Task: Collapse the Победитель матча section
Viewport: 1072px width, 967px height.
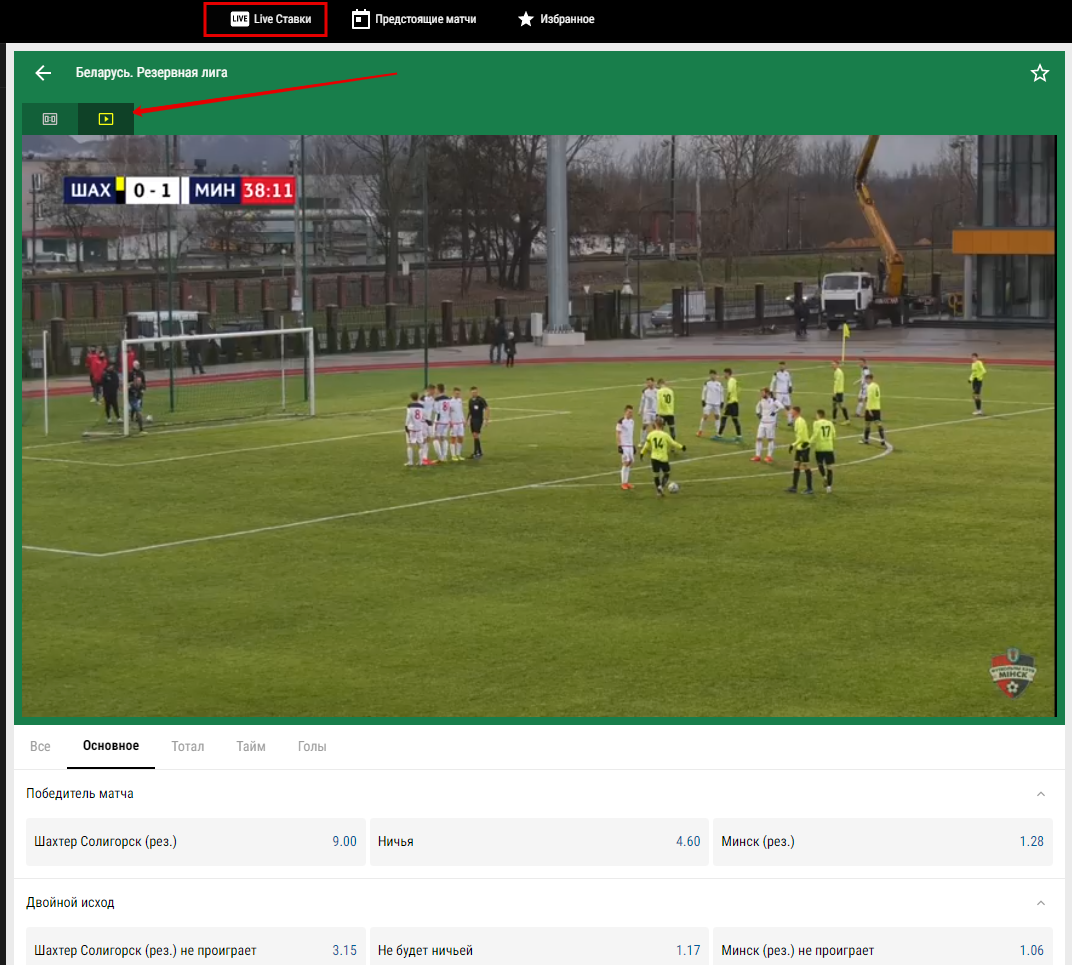Action: [1040, 794]
